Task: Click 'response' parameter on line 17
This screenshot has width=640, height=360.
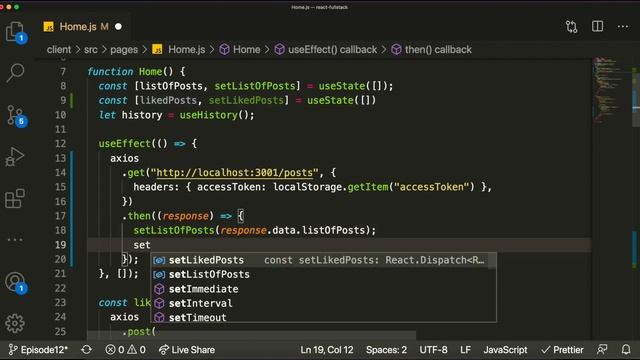Action: tap(186, 216)
